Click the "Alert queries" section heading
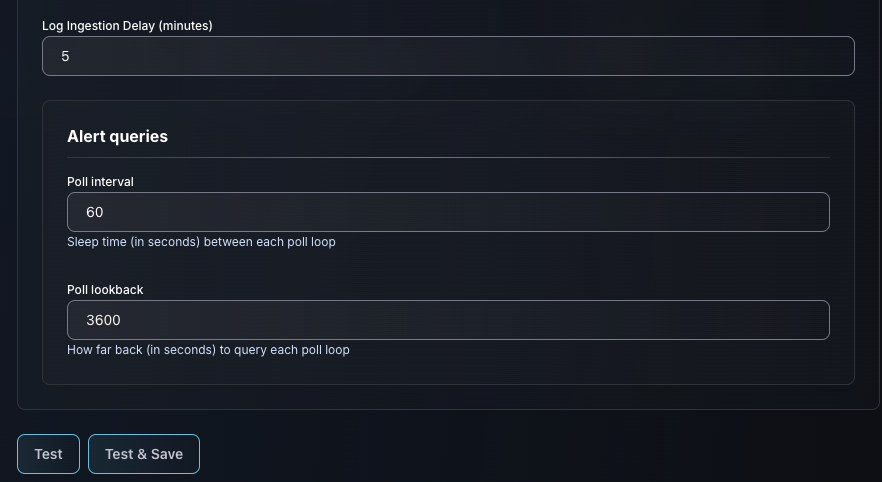882x482 pixels. [x=117, y=137]
